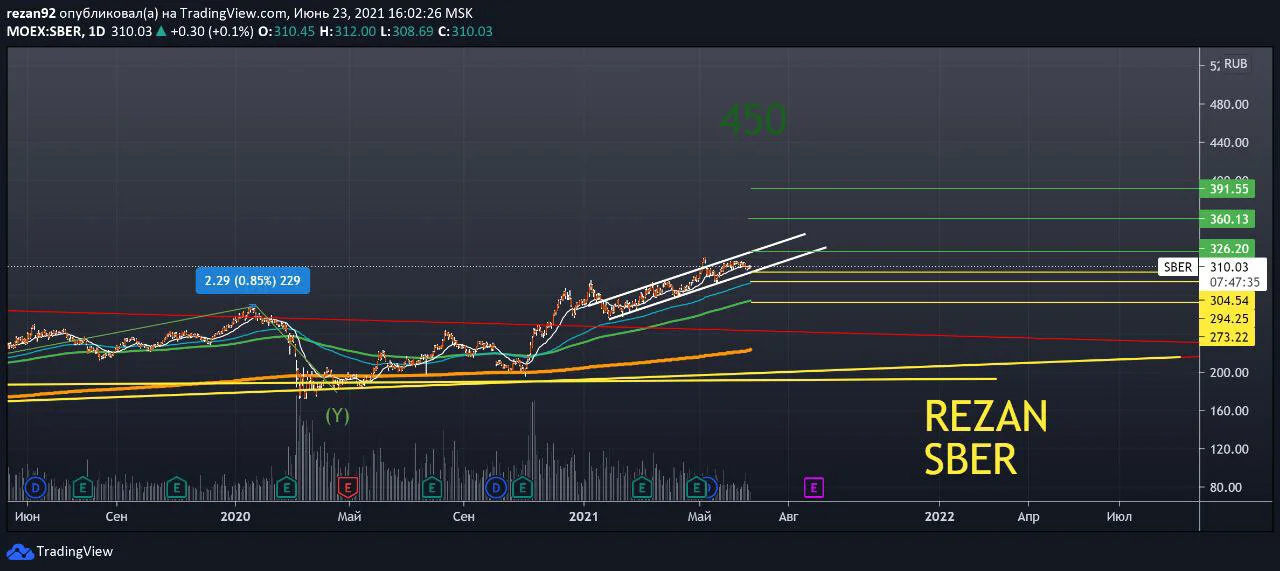Click the rezan92 author name
This screenshot has height=571, width=1280.
click(31, 13)
